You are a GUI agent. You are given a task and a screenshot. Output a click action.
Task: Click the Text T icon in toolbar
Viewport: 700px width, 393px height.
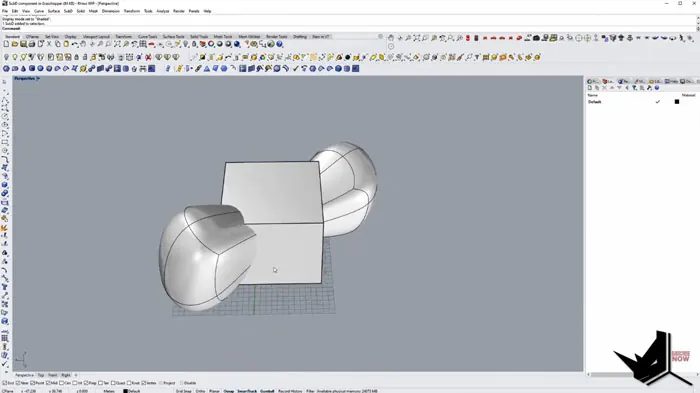(477, 57)
